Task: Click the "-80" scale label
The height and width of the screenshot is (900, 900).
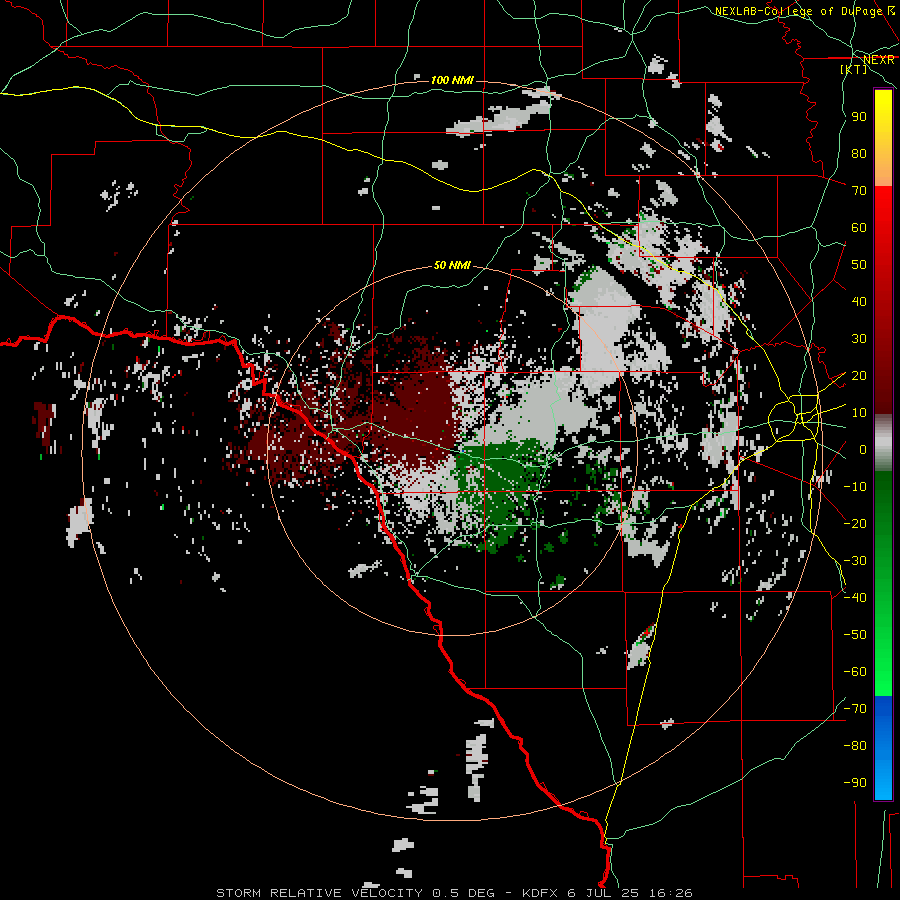Action: [x=855, y=746]
